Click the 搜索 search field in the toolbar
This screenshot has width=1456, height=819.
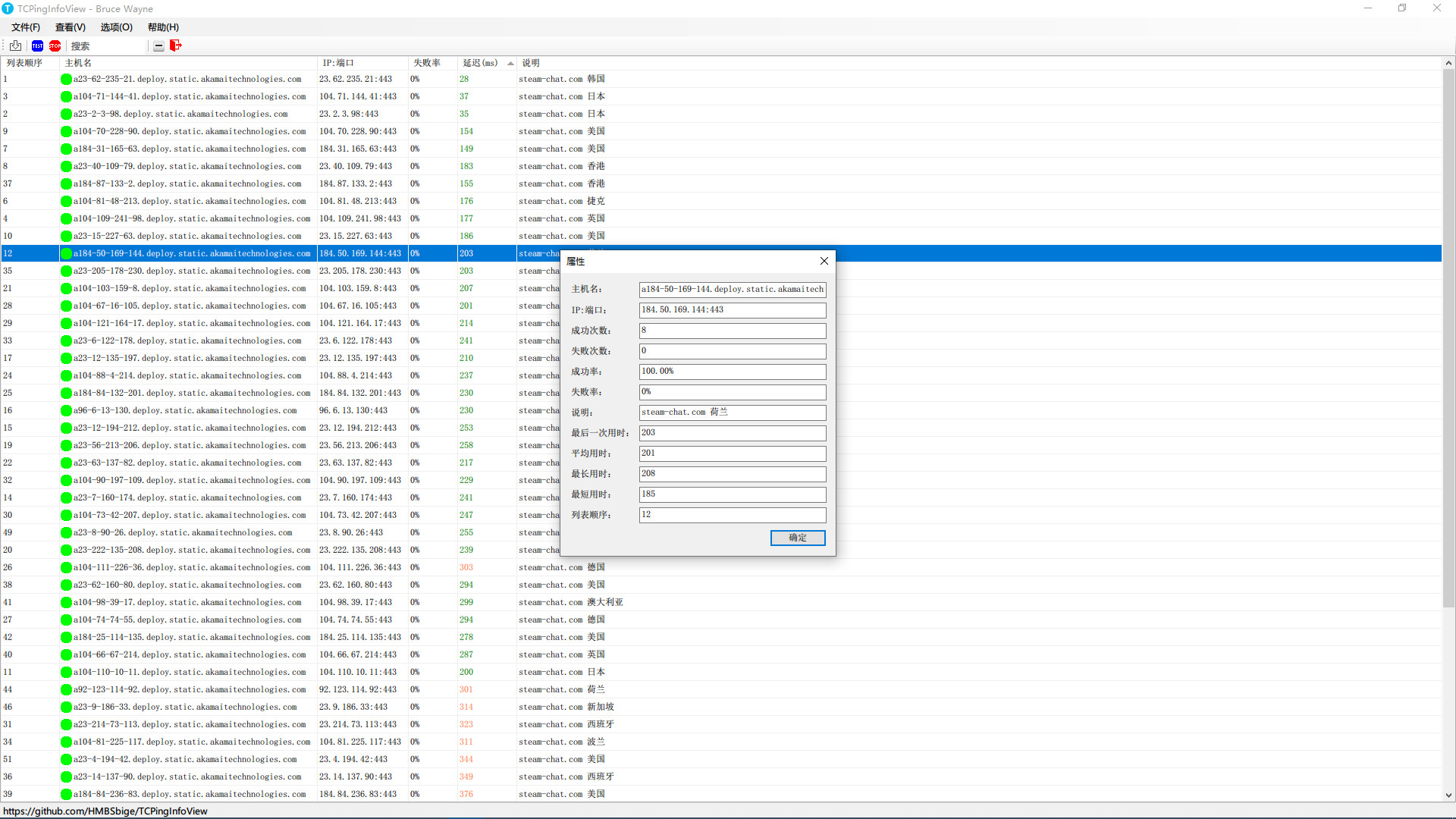point(106,46)
